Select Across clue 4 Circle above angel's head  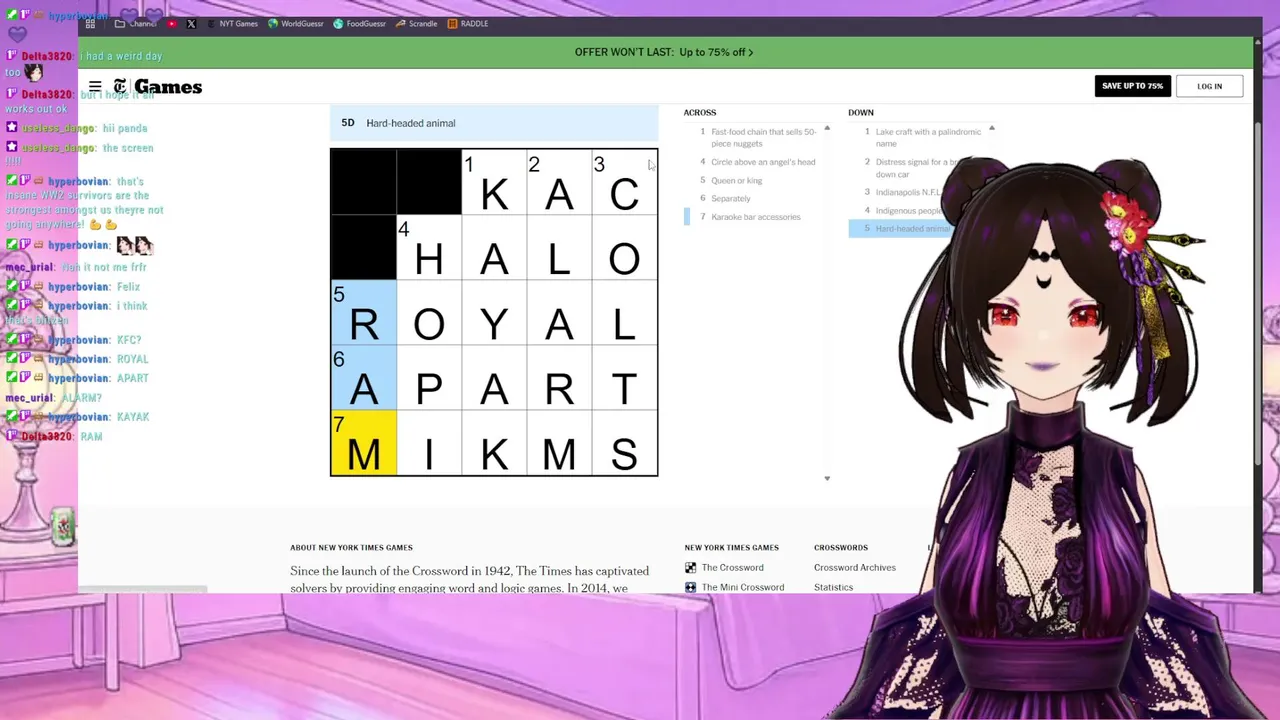(756, 162)
